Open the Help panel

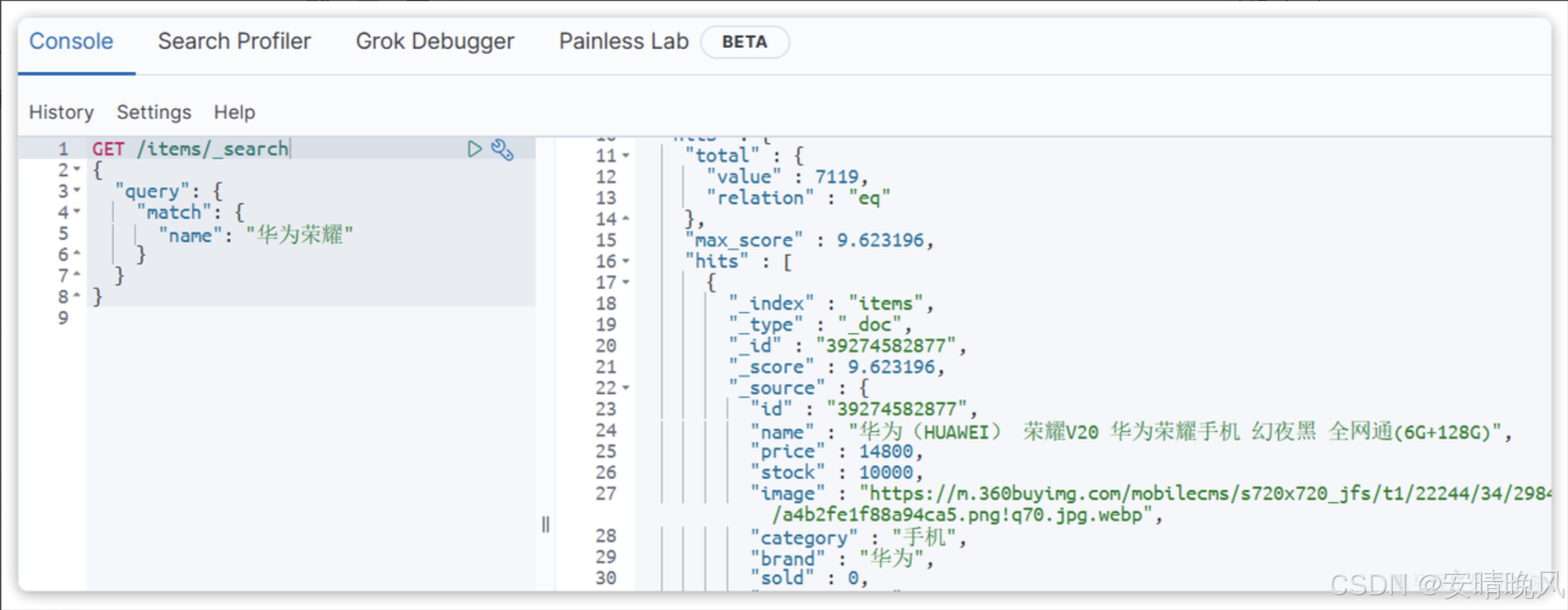234,113
